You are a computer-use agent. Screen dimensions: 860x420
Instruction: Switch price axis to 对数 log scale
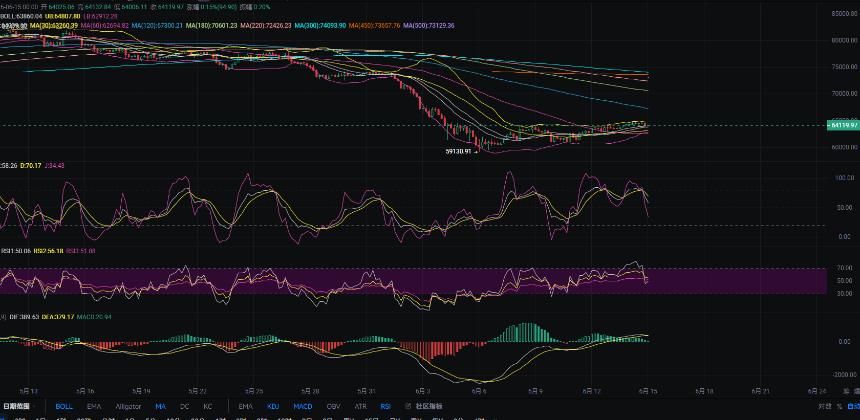click(x=824, y=406)
